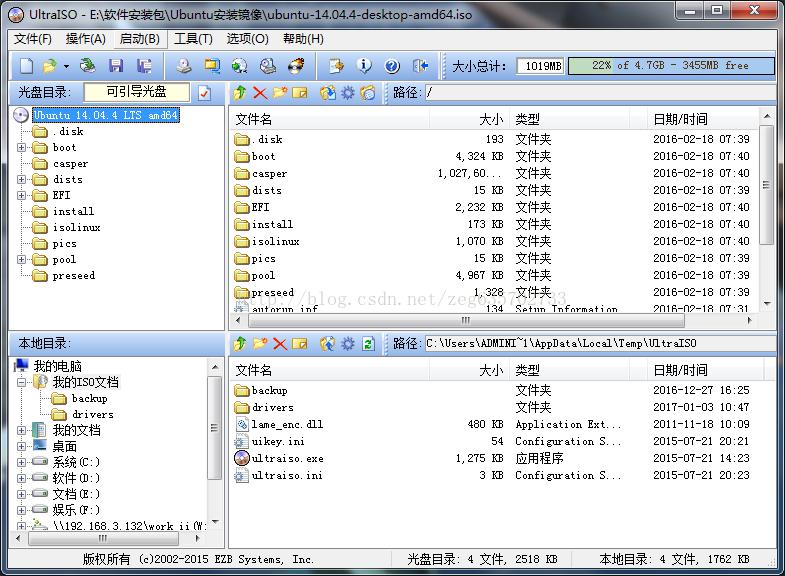The height and width of the screenshot is (576, 785).
Task: Click the Up folder icon in disc pane toolbar
Action: [240, 93]
